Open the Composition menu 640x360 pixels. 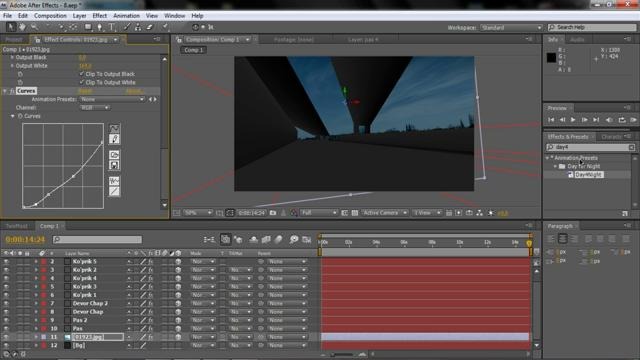coord(50,16)
